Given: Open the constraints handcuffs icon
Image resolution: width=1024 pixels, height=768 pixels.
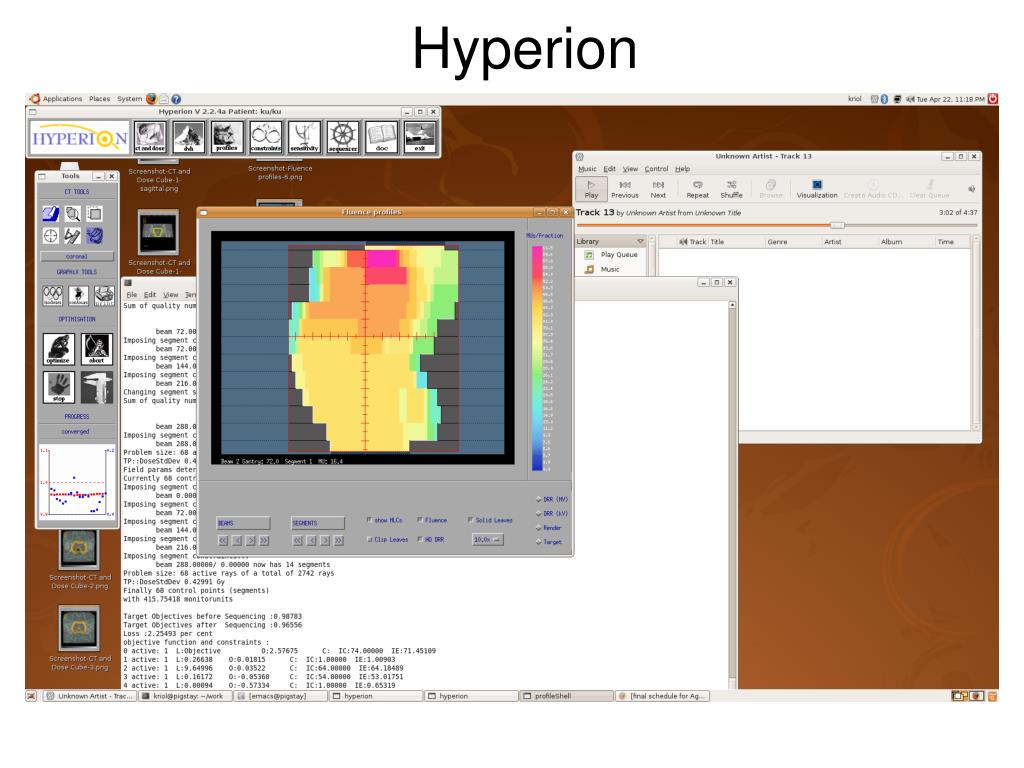Looking at the screenshot, I should 266,136.
